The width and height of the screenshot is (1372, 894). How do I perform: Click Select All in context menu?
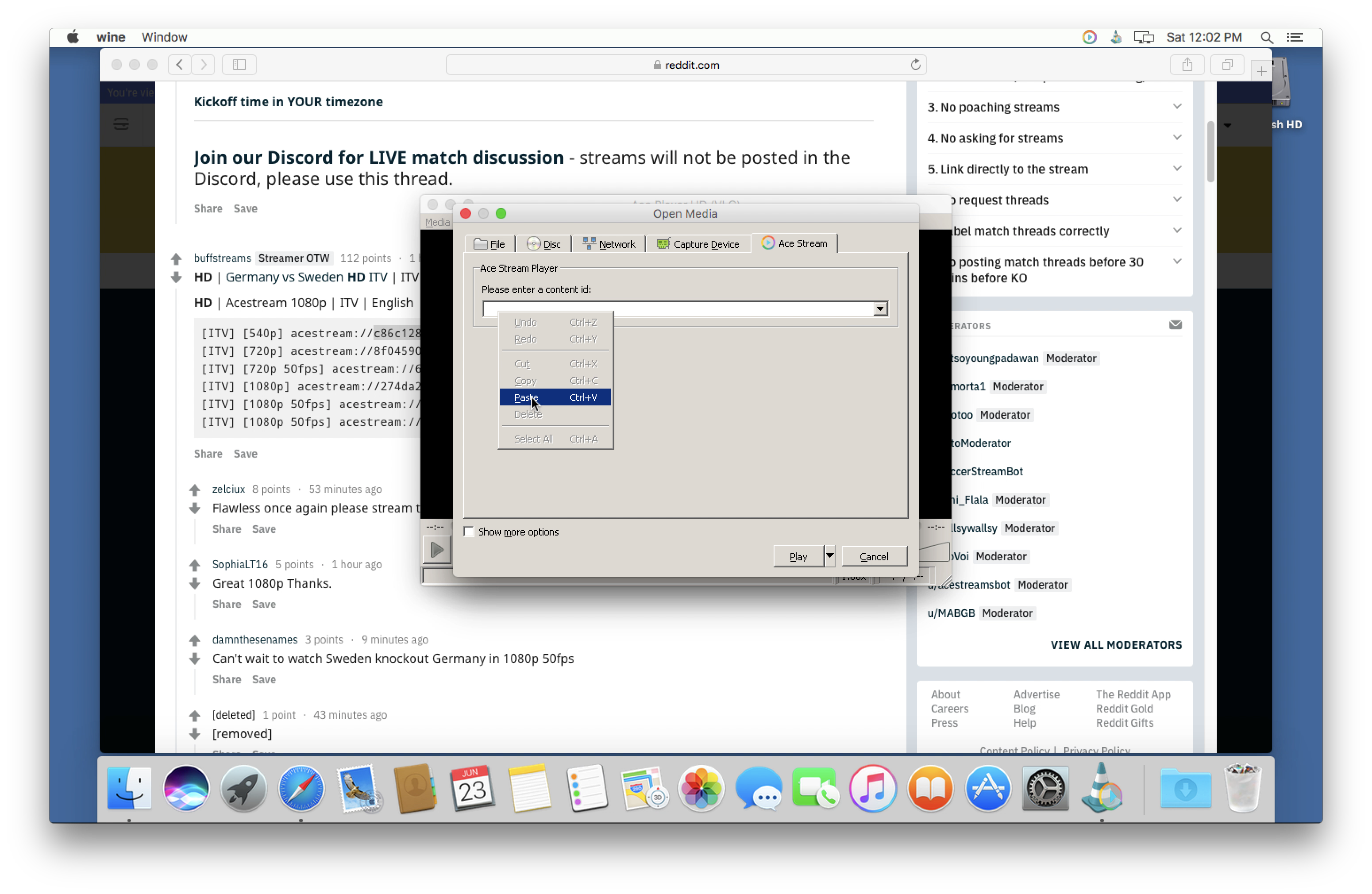(533, 438)
